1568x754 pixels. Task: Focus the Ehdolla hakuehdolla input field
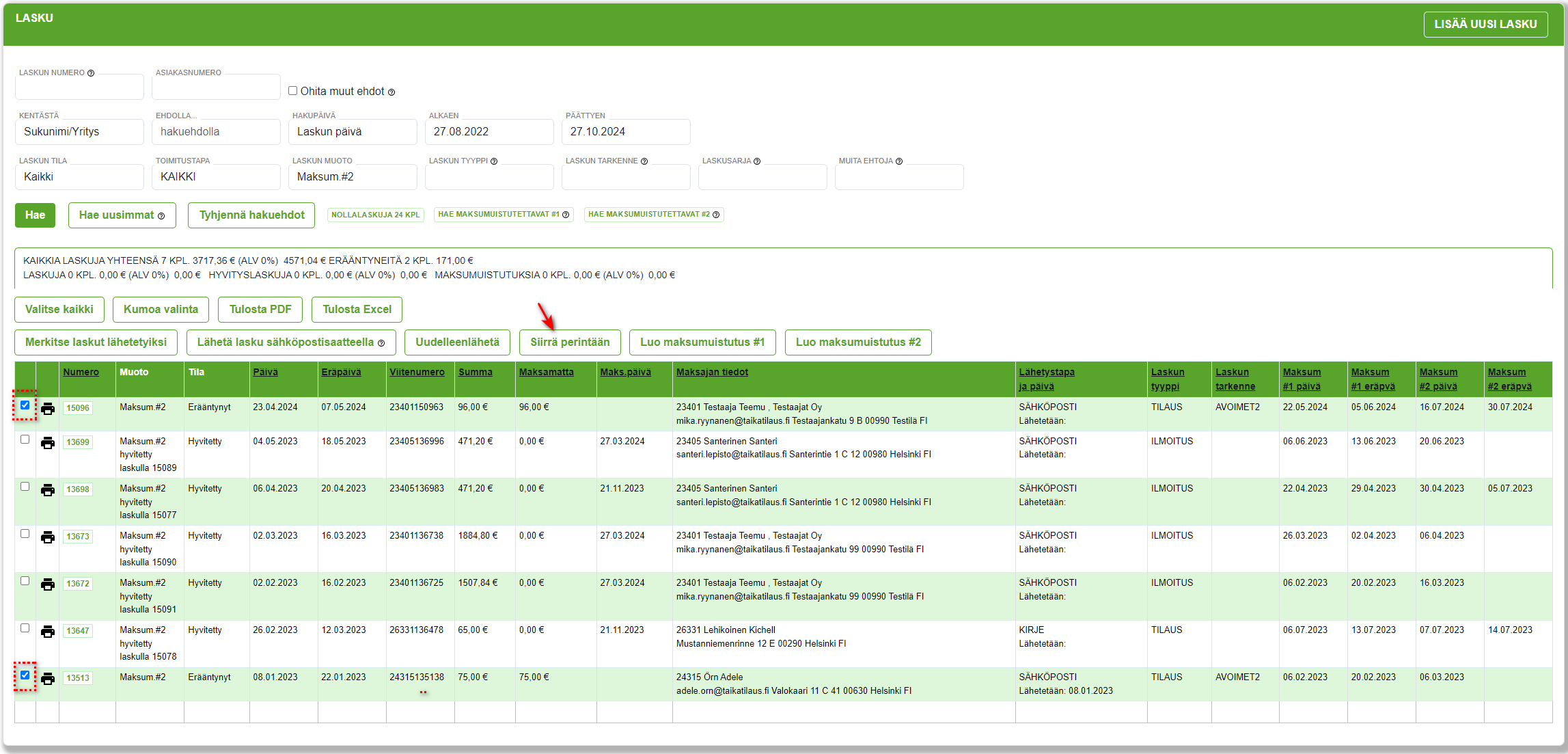click(216, 132)
